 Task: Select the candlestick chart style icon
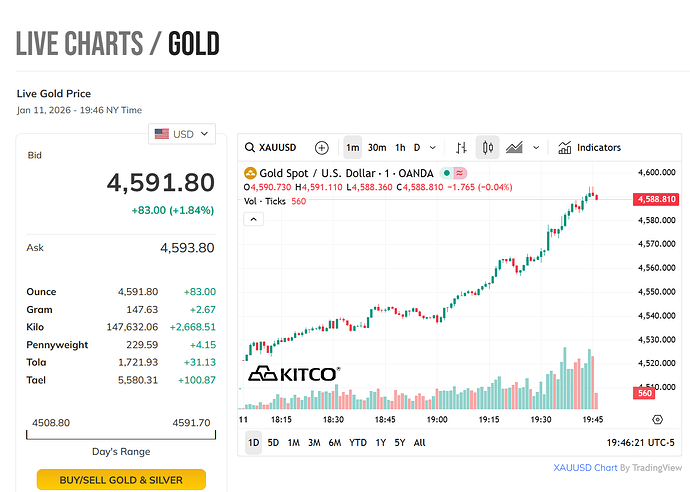pos(487,148)
